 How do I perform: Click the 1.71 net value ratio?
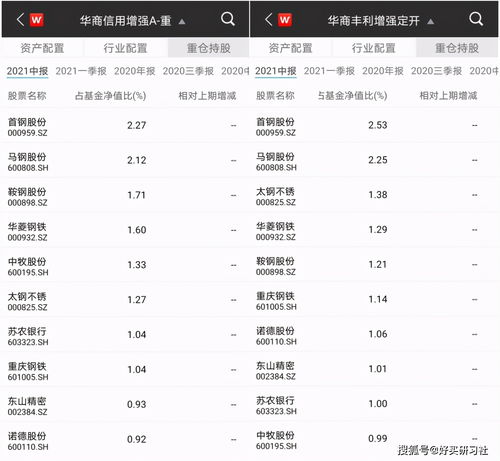click(x=137, y=195)
